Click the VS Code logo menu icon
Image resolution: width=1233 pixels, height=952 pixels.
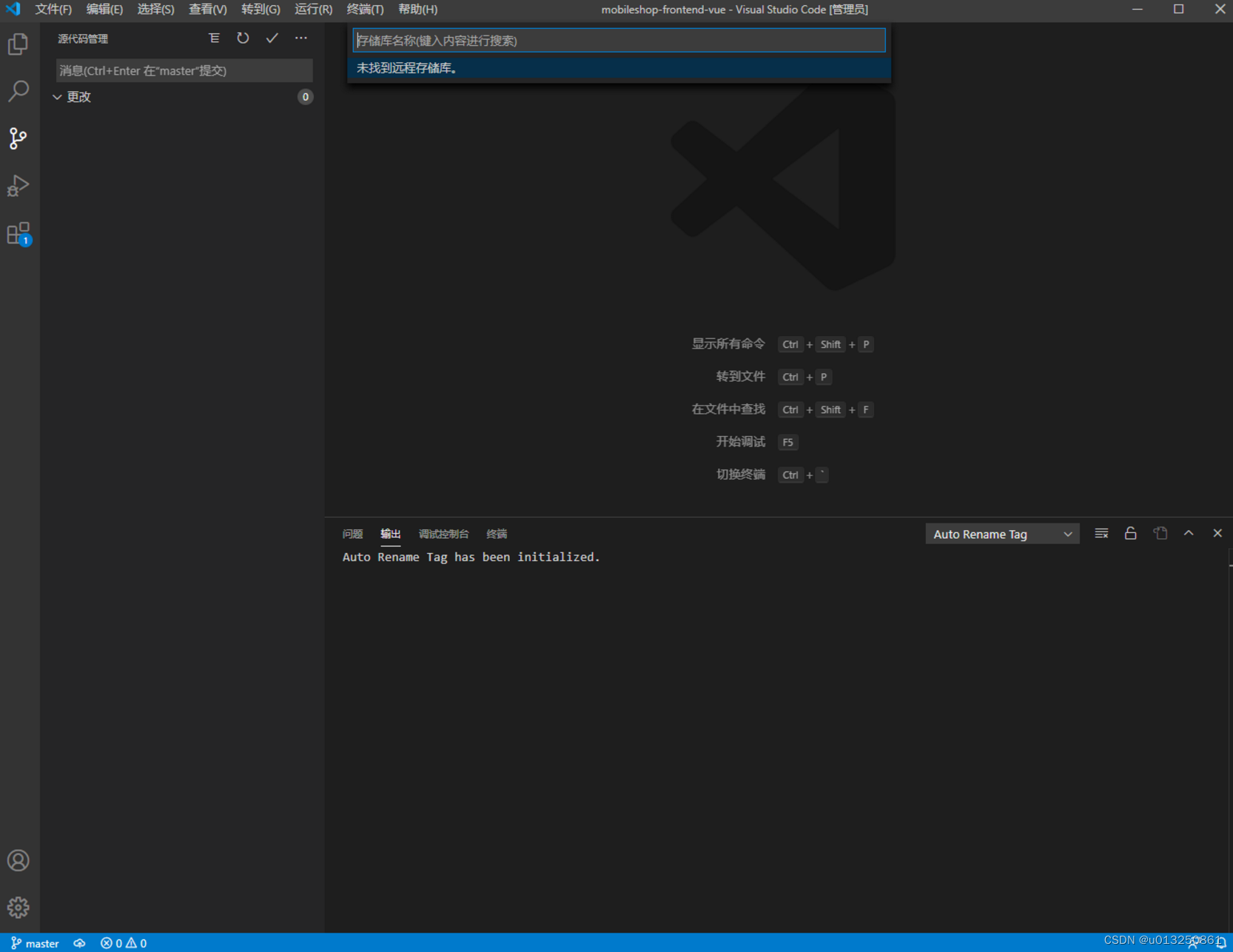[x=13, y=10]
